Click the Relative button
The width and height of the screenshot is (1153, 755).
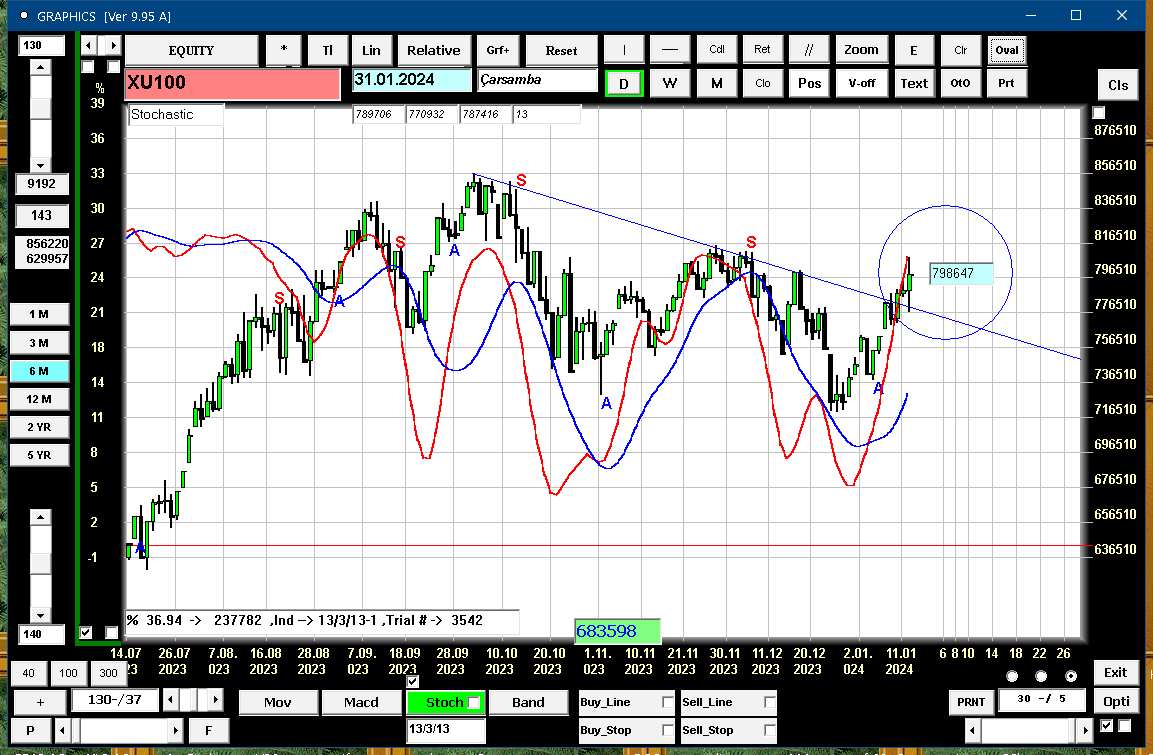point(434,51)
